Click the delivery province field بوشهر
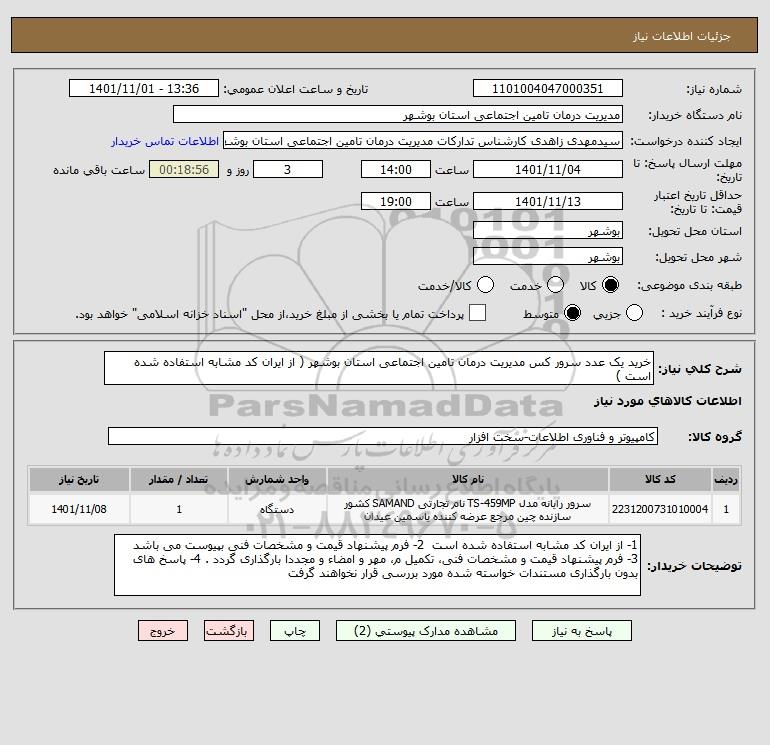This screenshot has width=770, height=745. coord(548,230)
